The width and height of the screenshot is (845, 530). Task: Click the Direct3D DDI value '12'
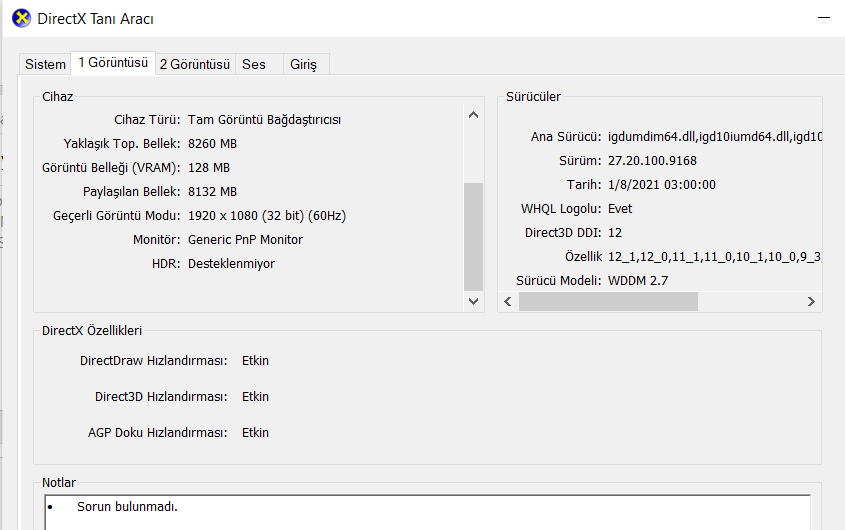(615, 232)
